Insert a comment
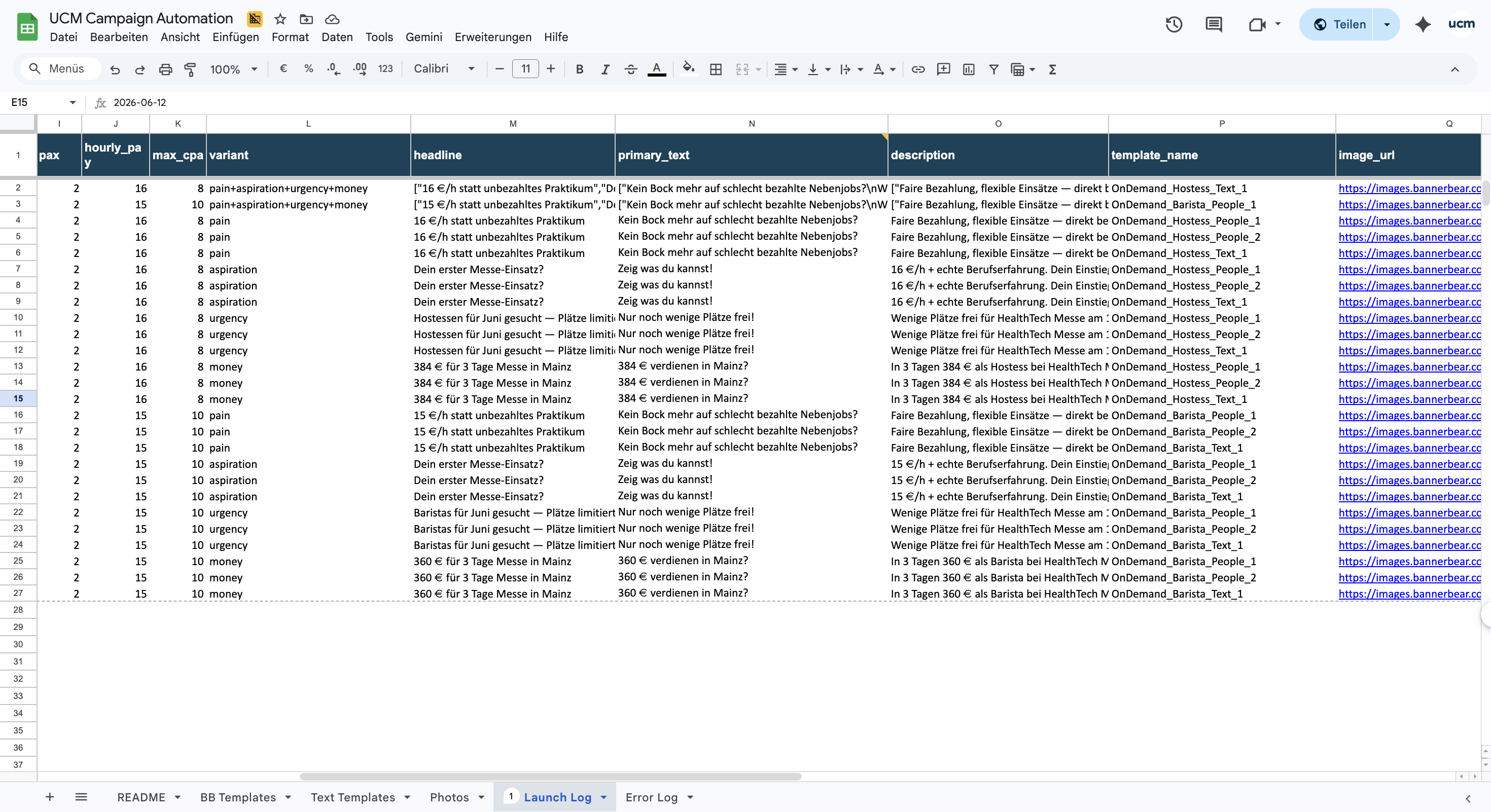This screenshot has height=812, width=1491. tap(943, 69)
